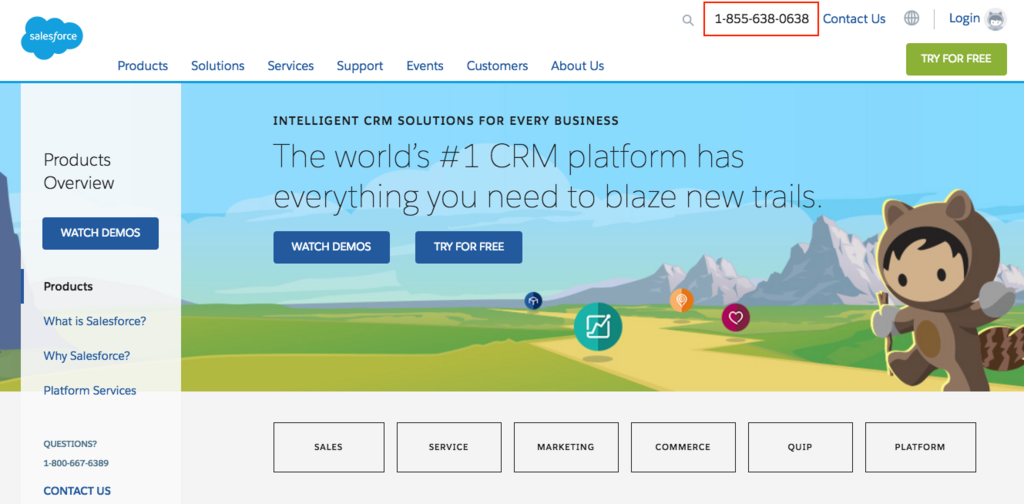1024x504 pixels.
Task: Click the CONTACT US sidebar link
Action: 77,491
